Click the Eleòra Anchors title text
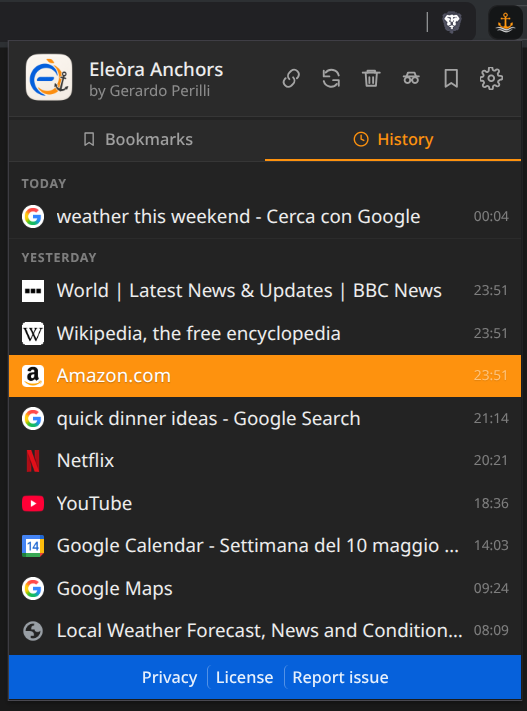The height and width of the screenshot is (711, 527). click(x=156, y=70)
